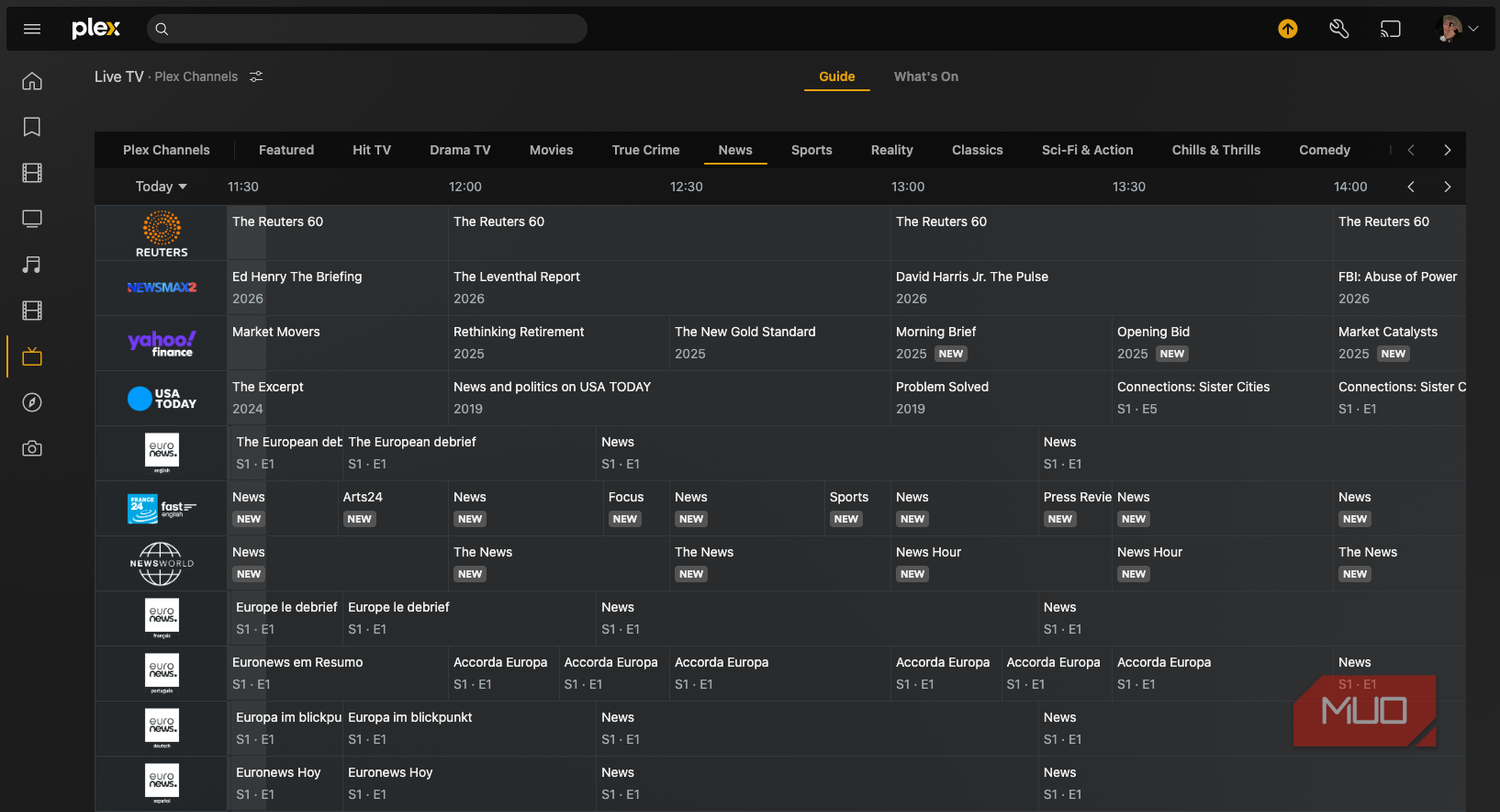Choose the USA Today channel logo
This screenshot has height=812, width=1500.
[x=161, y=398]
